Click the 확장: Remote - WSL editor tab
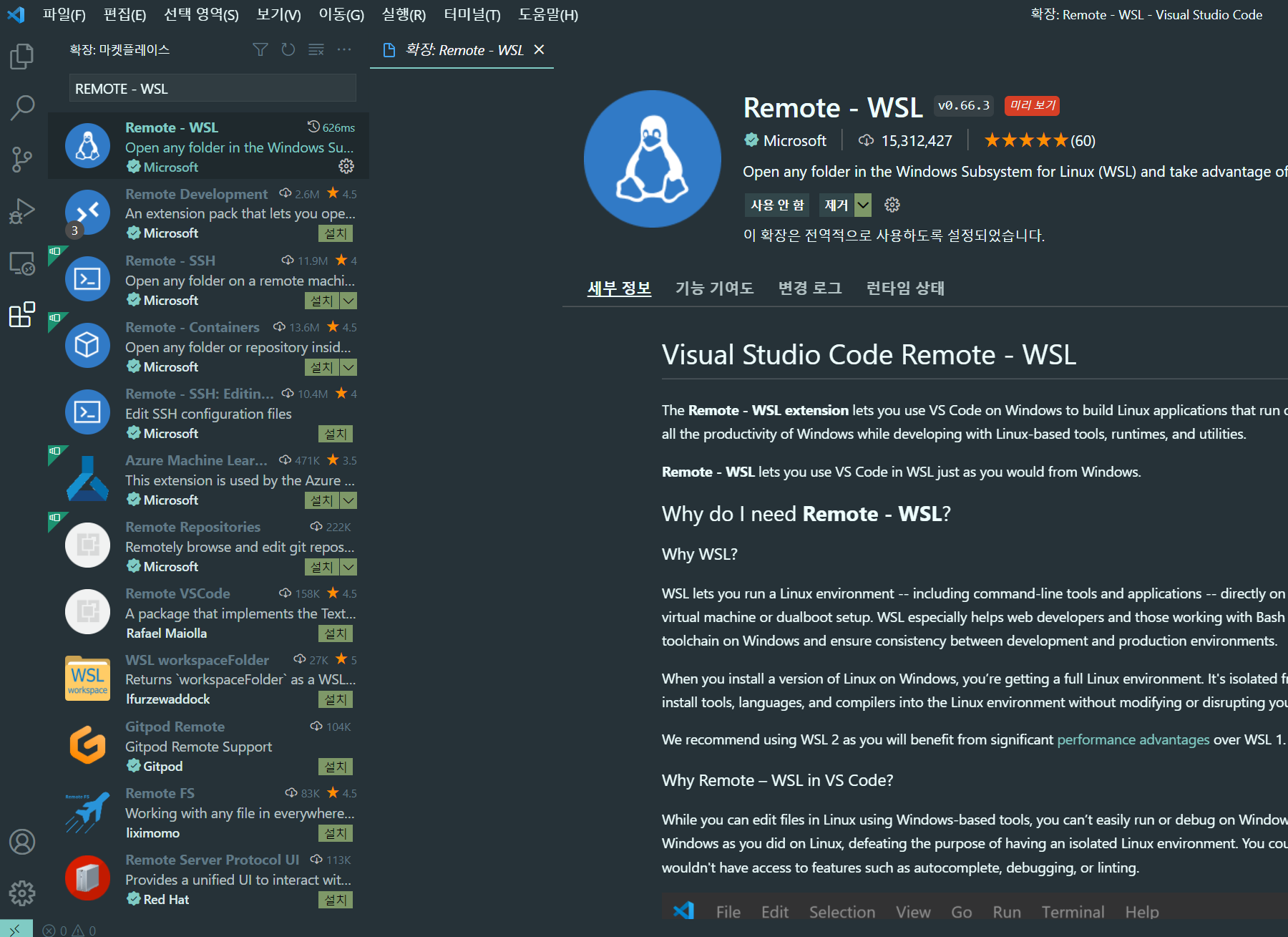Screen dimensions: 1288x937 pyautogui.click(x=462, y=49)
